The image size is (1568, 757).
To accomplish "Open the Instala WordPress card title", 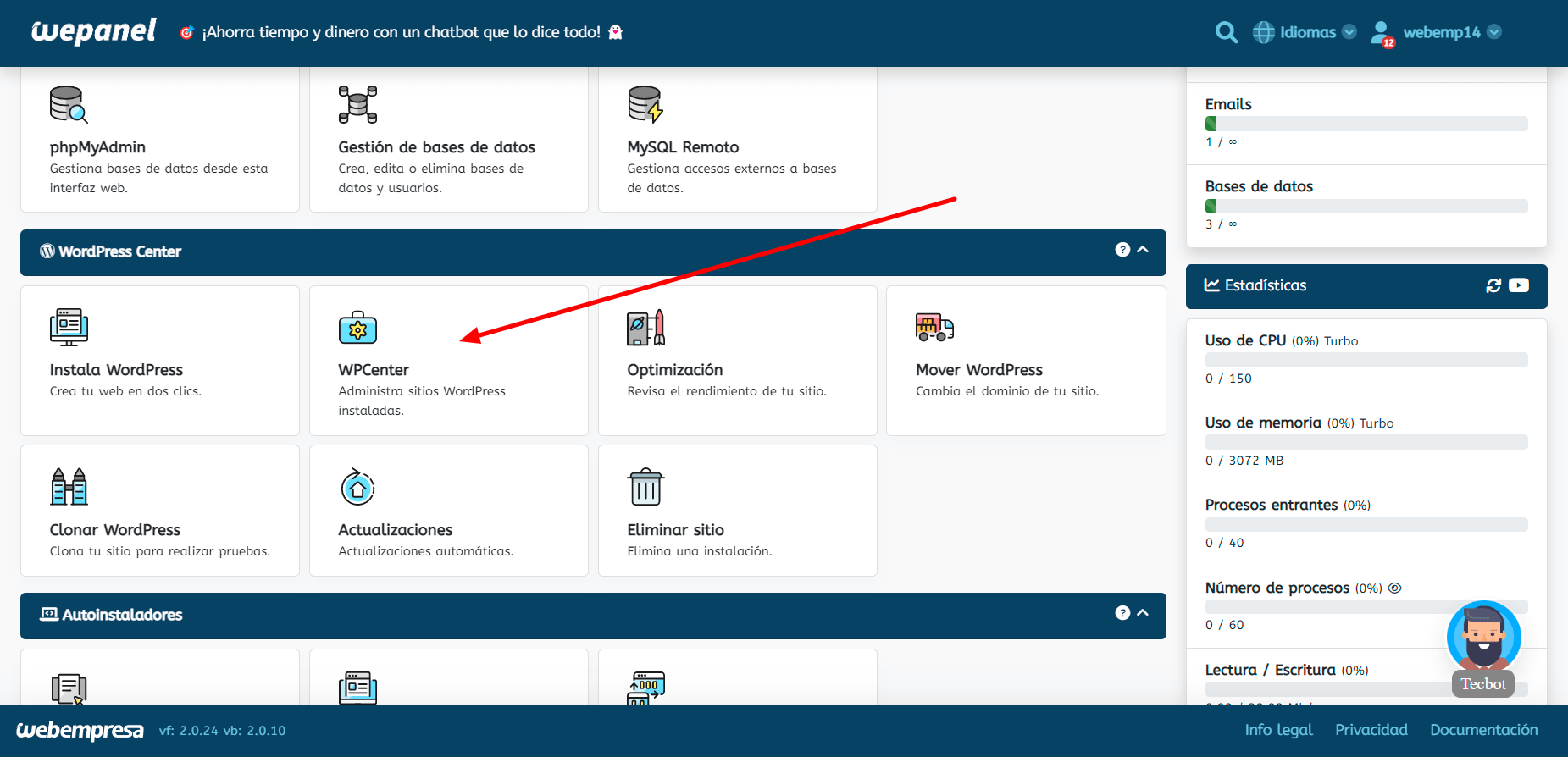I will pyautogui.click(x=116, y=370).
